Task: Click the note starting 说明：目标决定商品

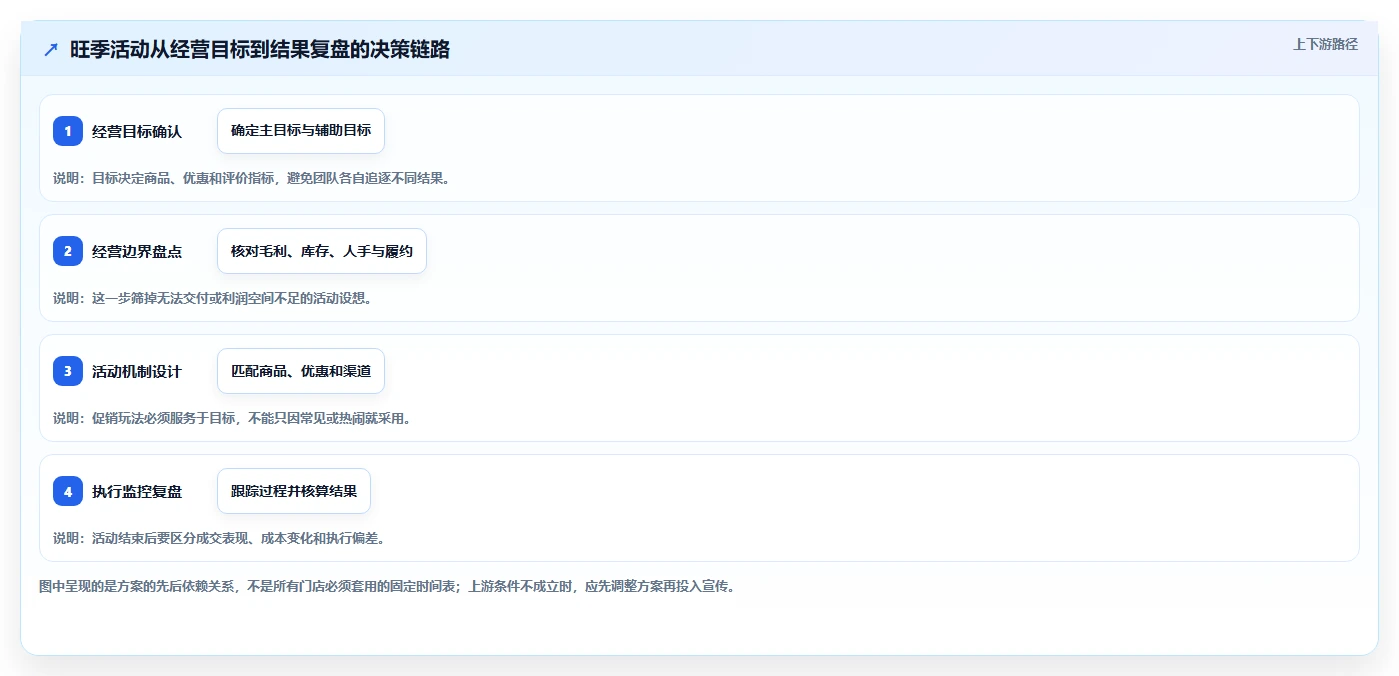Action: [x=251, y=178]
